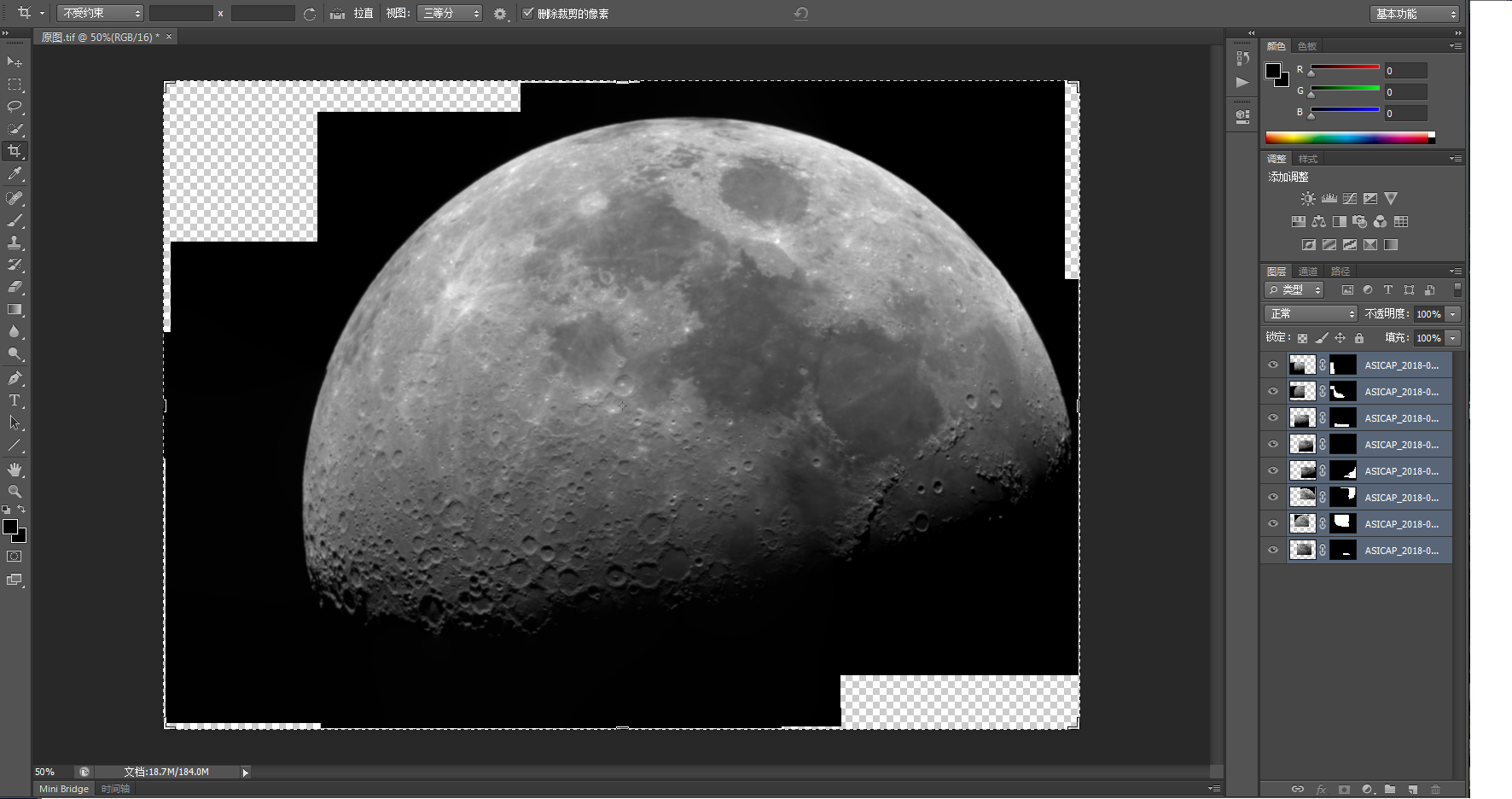The height and width of the screenshot is (799, 1512).
Task: Toggle lock all for layer
Action: coord(1359,338)
